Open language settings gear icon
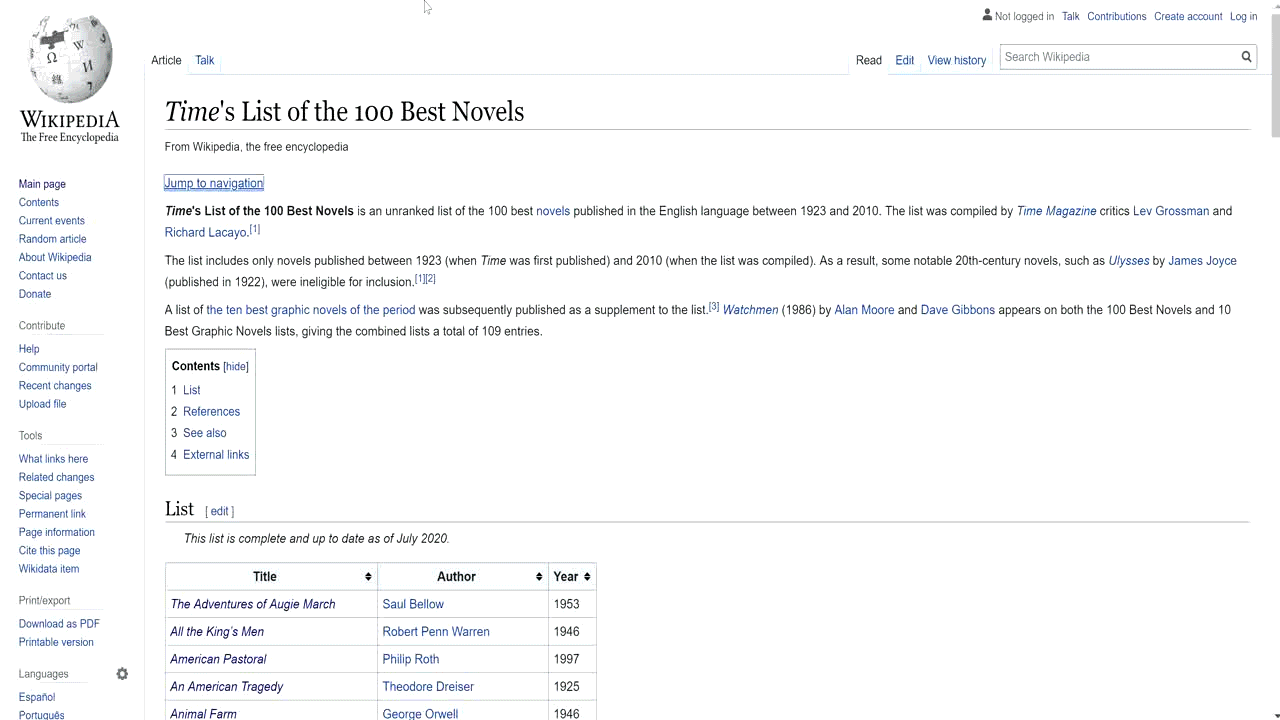The height and width of the screenshot is (720, 1280). click(122, 674)
